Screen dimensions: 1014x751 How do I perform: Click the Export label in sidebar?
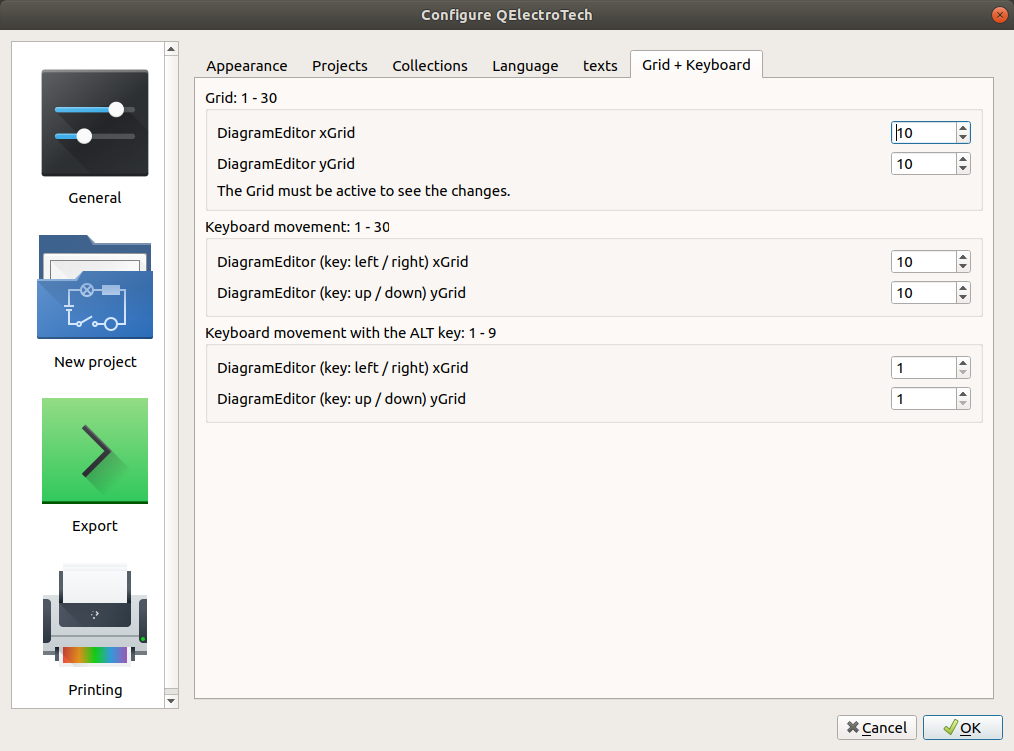click(x=95, y=526)
